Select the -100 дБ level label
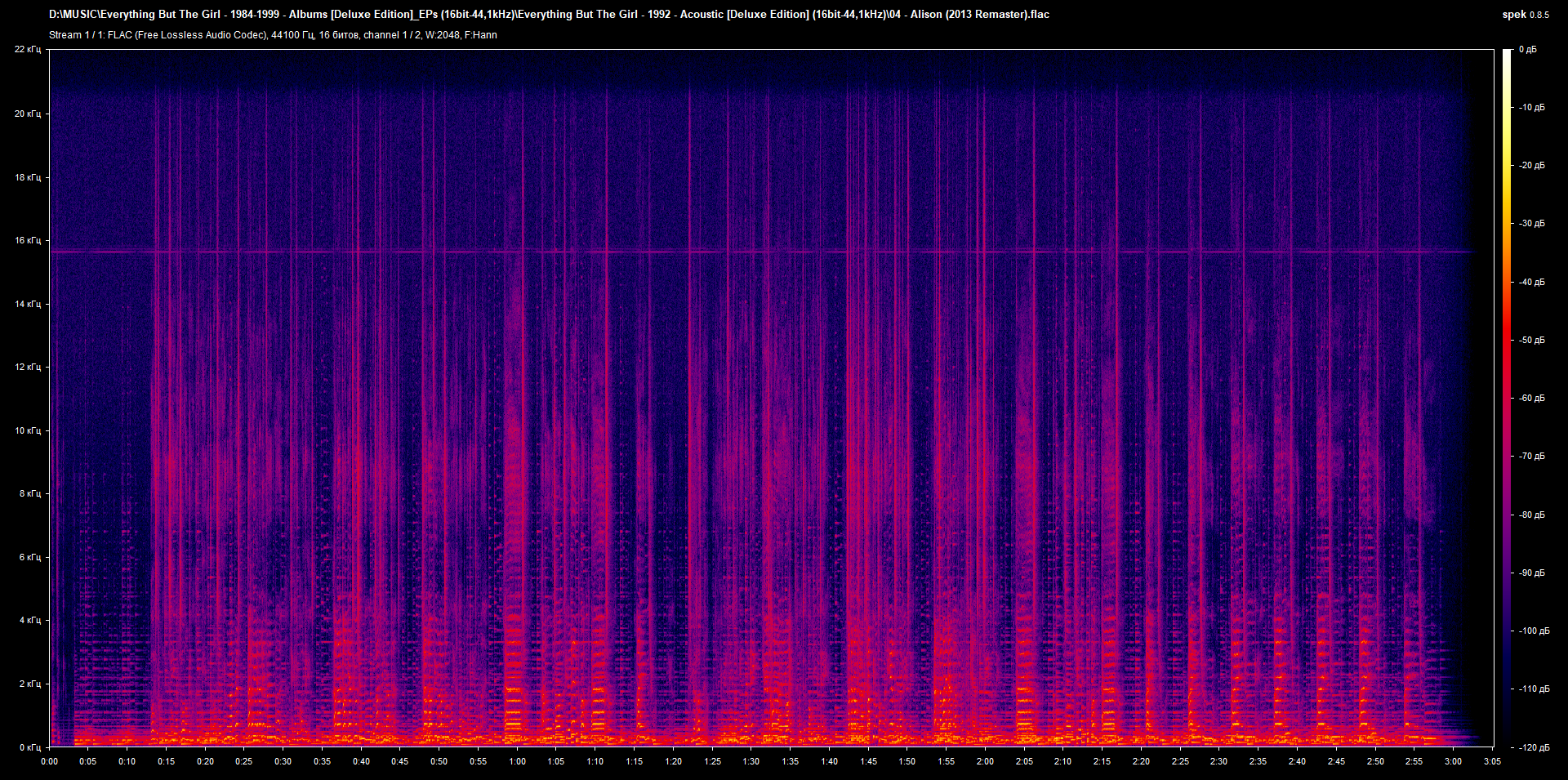The width and height of the screenshot is (1568, 780). pyautogui.click(x=1534, y=631)
